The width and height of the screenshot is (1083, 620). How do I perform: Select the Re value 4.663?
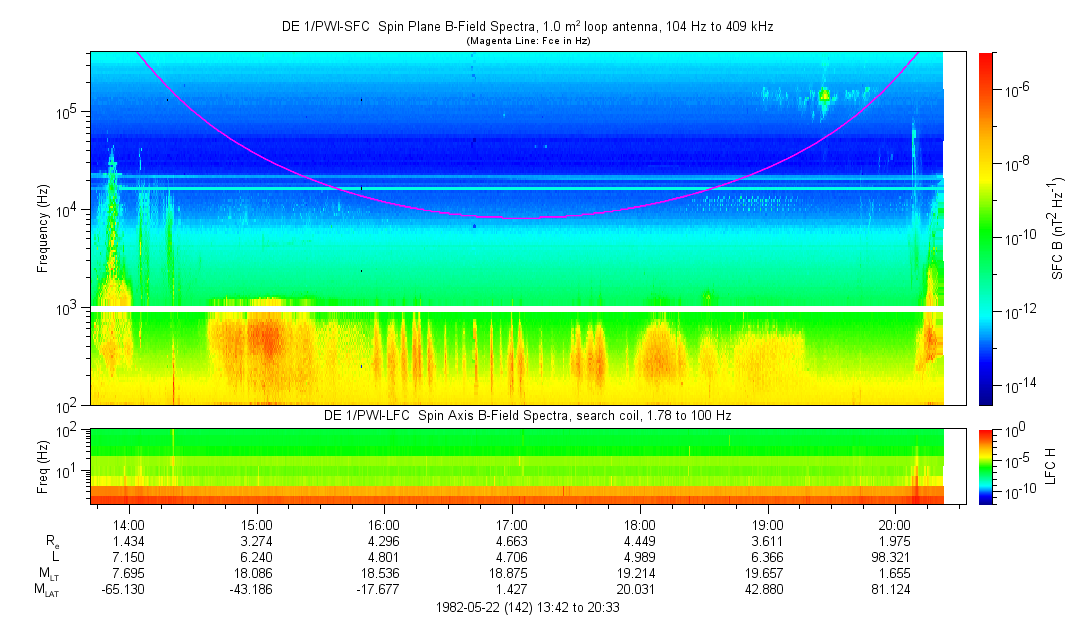[x=512, y=540]
